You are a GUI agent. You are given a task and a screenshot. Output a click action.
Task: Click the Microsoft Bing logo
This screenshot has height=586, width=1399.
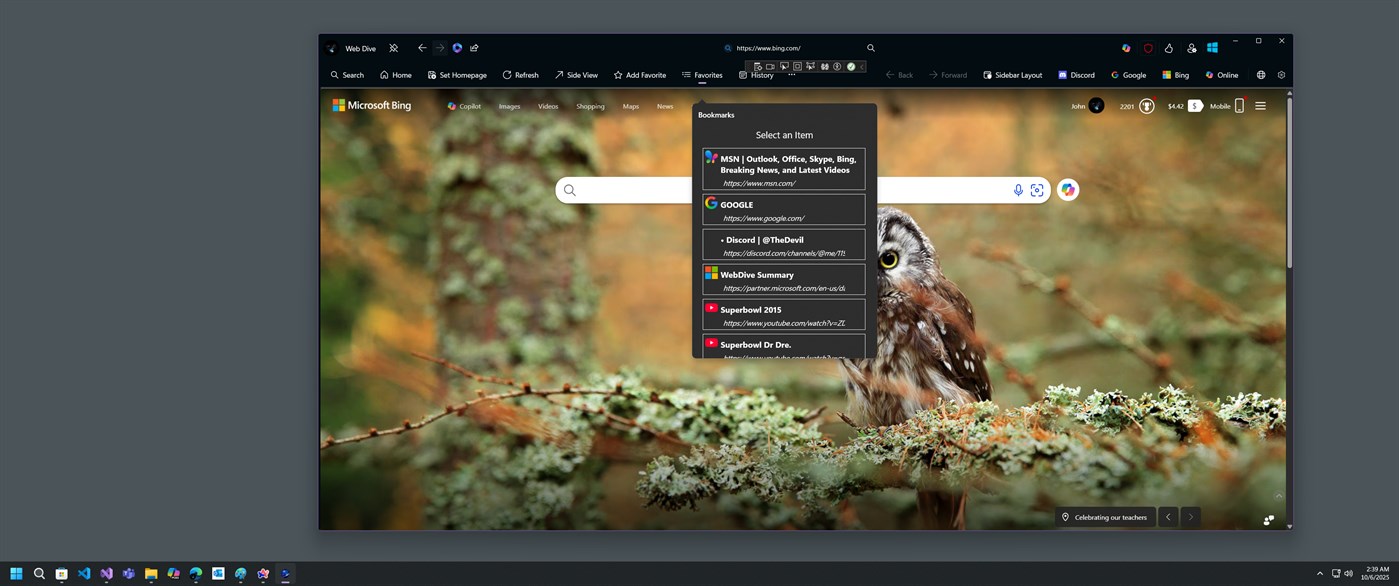point(371,105)
